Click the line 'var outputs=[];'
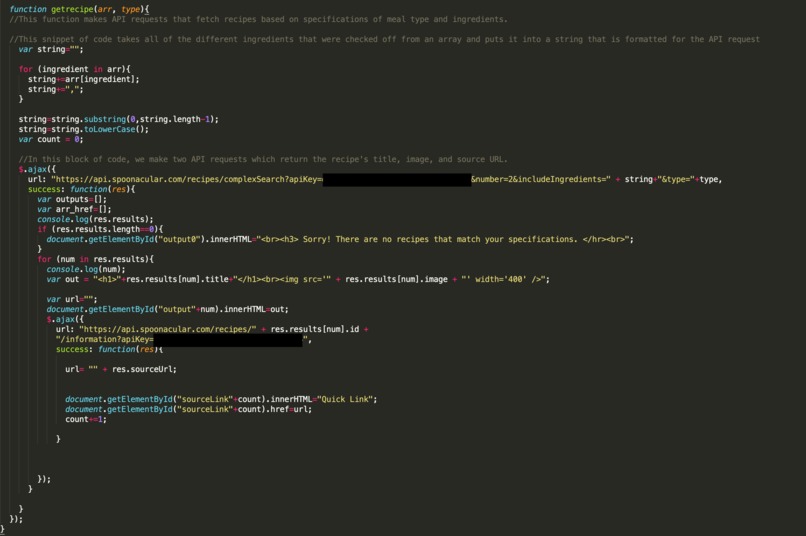This screenshot has height=536, width=806. 71,199
